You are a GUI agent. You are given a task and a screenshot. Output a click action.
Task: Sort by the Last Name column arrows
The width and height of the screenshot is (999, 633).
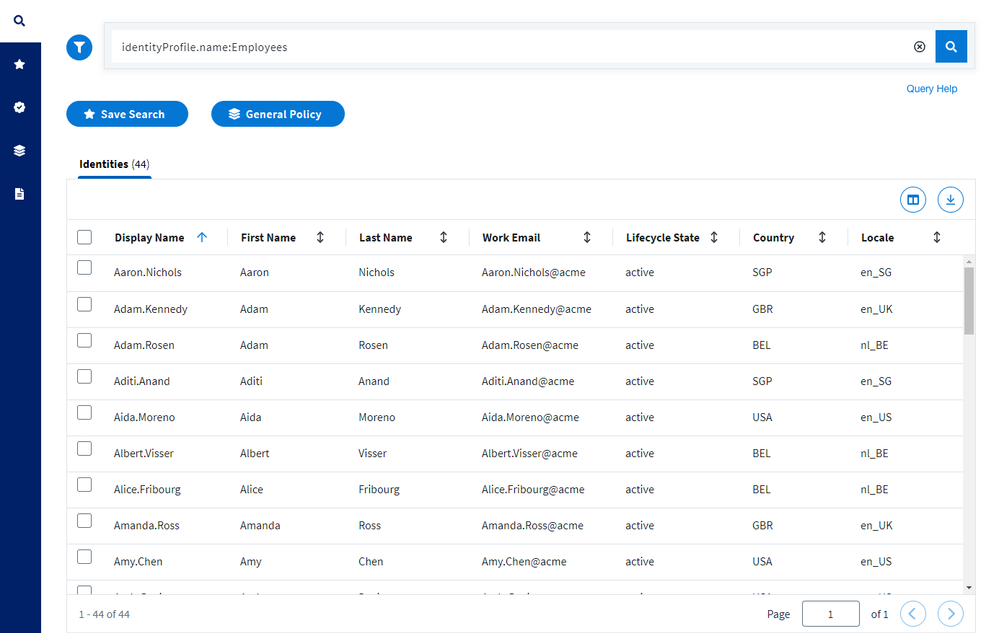click(x=443, y=237)
